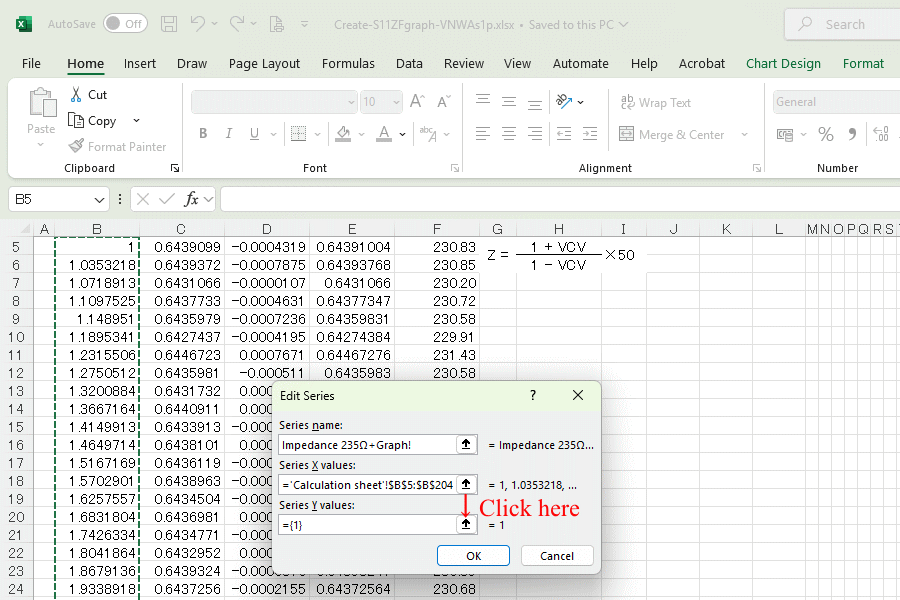Toggle Align Right

click(x=534, y=134)
